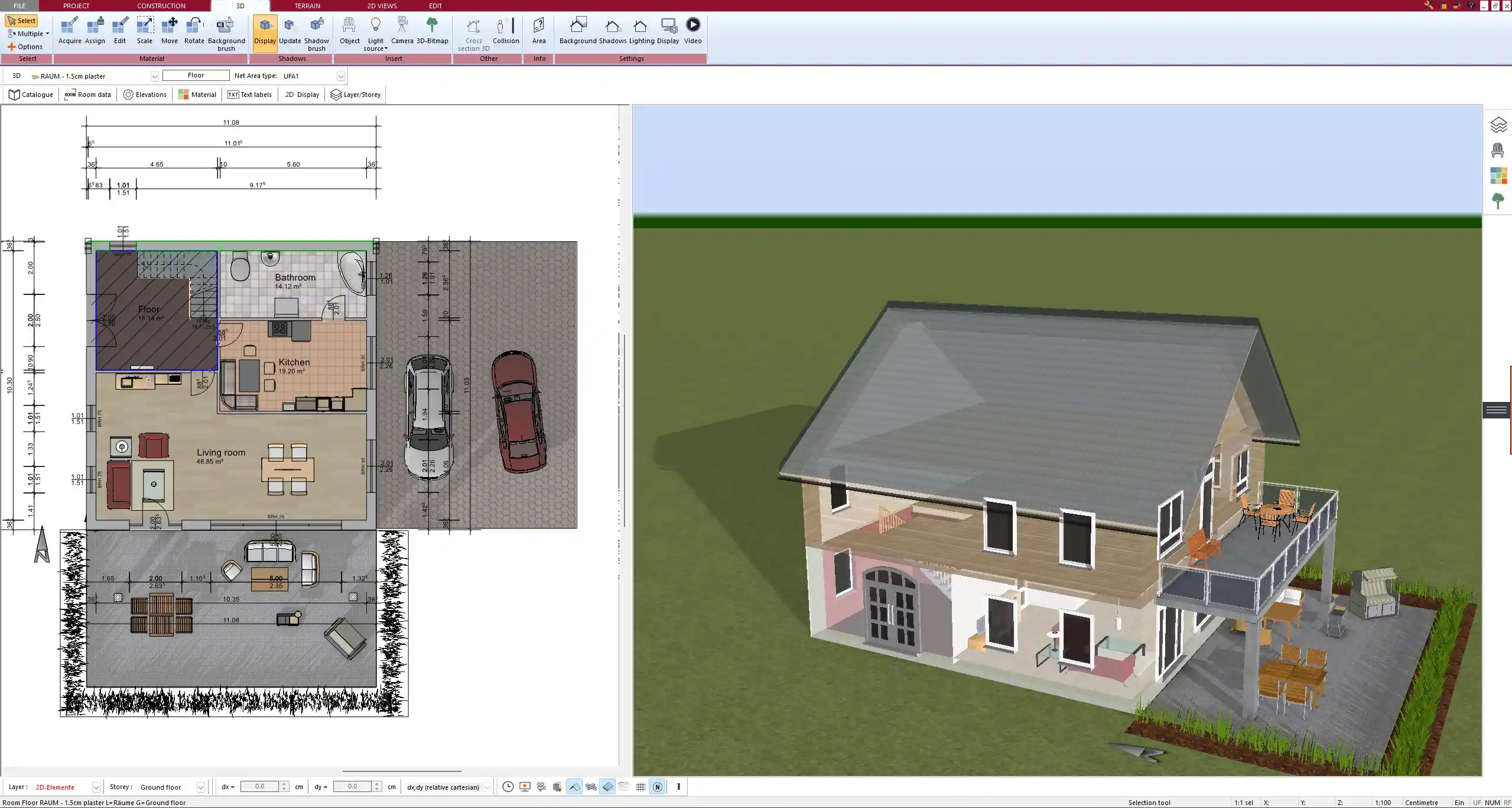Open the Net Area type UFA1 dropdown
1512x808 pixels.
pos(341,76)
